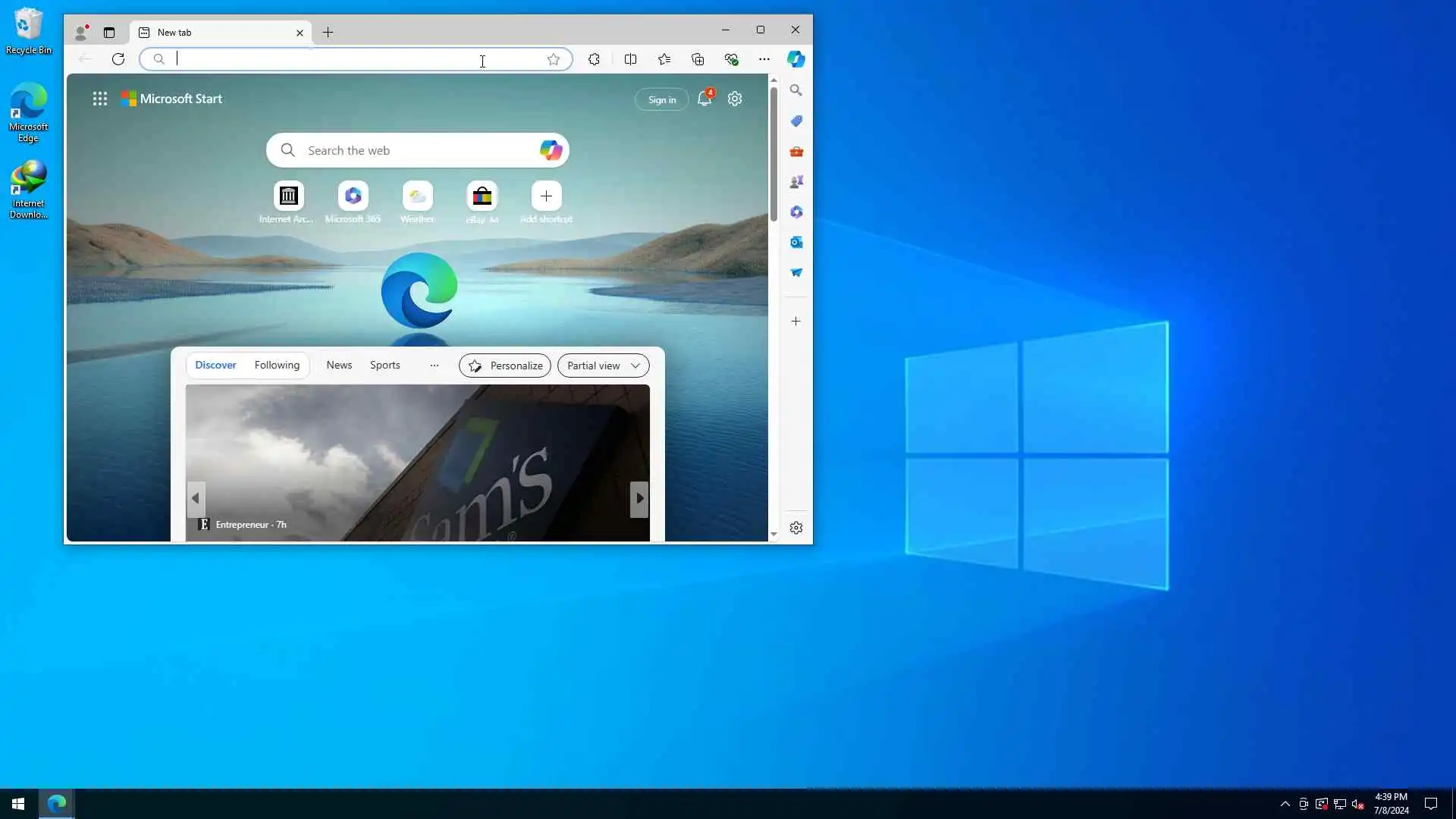This screenshot has width=1456, height=819.
Task: Click the Sign in button
Action: pos(661,99)
